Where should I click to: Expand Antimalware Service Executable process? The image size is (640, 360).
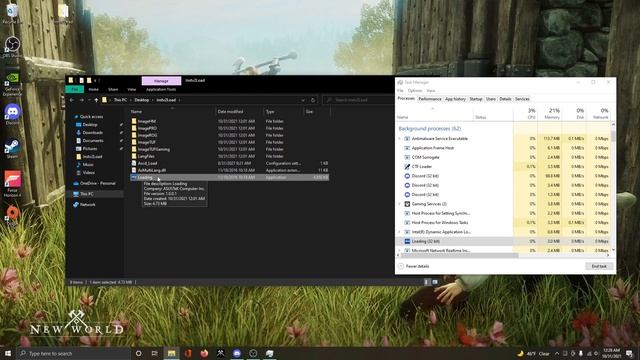click(400, 139)
